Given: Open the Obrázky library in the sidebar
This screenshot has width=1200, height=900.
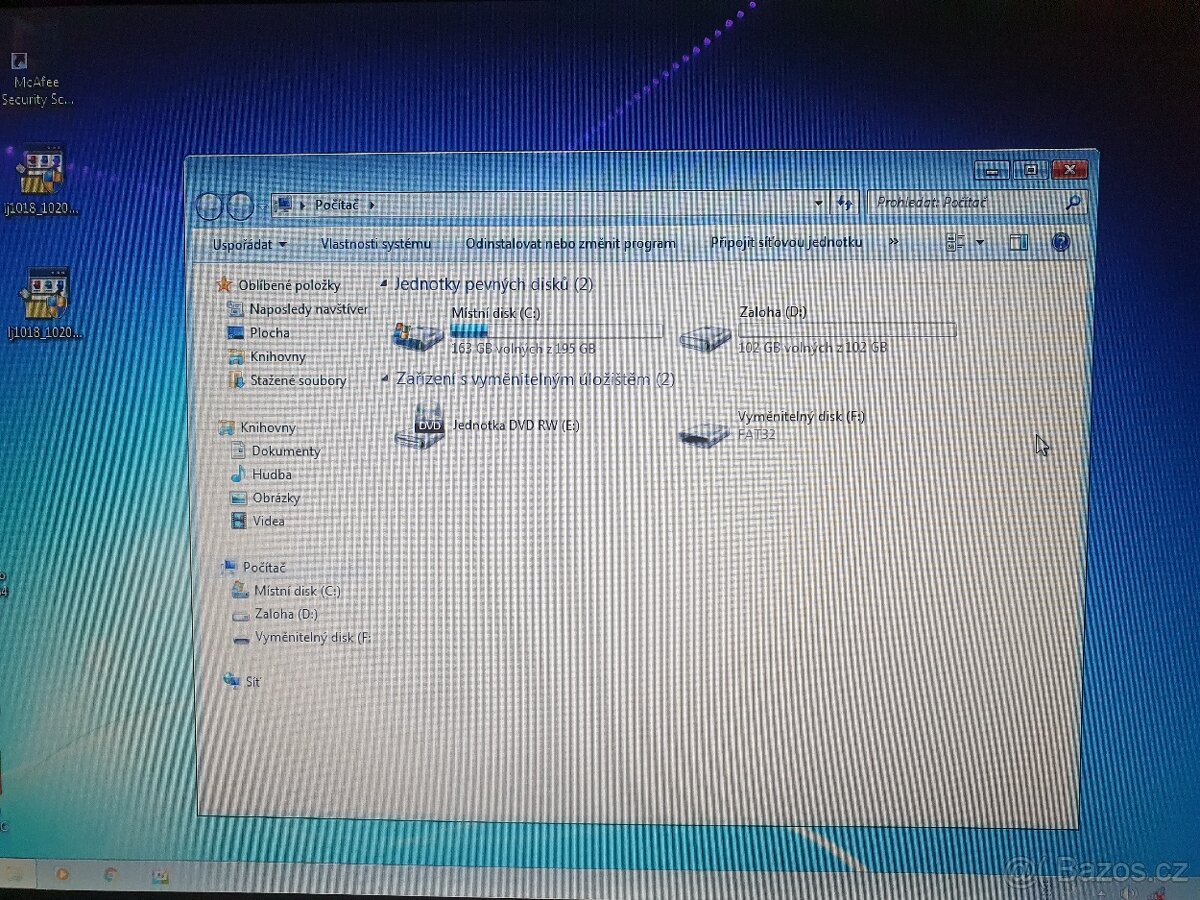Looking at the screenshot, I should (x=278, y=497).
